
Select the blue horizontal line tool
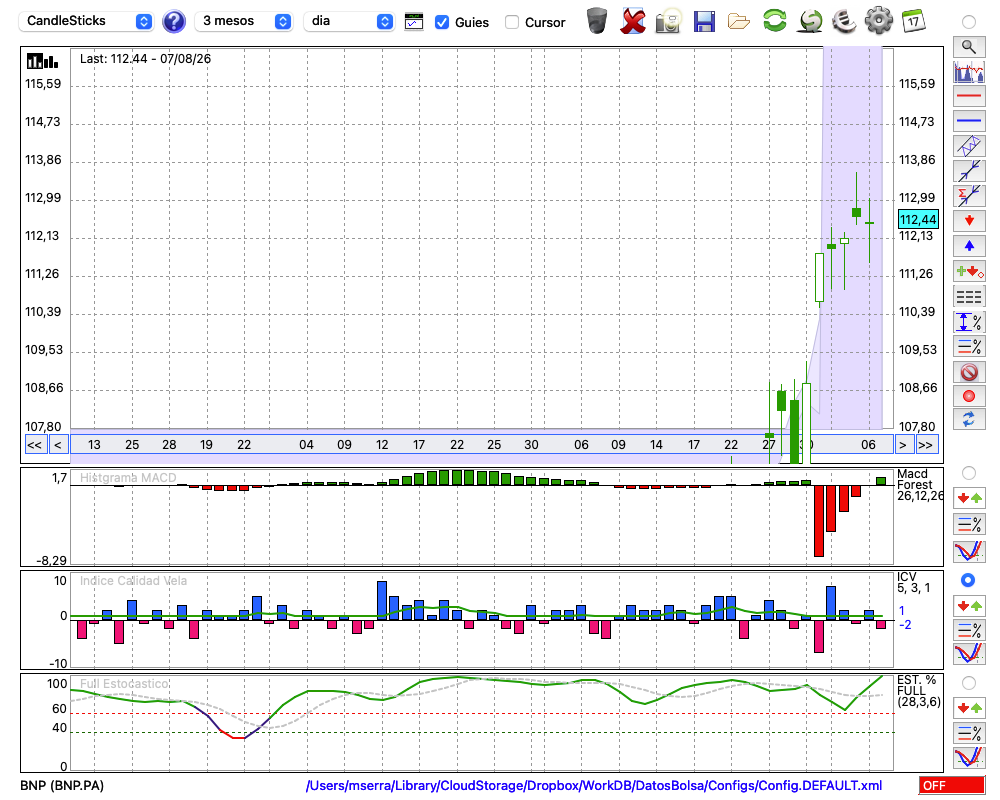[x=969, y=121]
